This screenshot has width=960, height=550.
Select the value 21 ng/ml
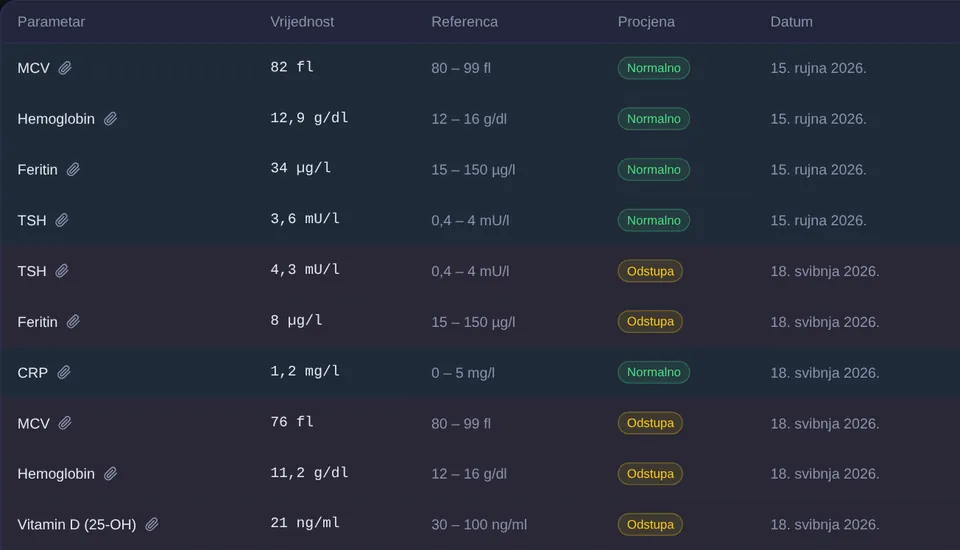tap(305, 523)
